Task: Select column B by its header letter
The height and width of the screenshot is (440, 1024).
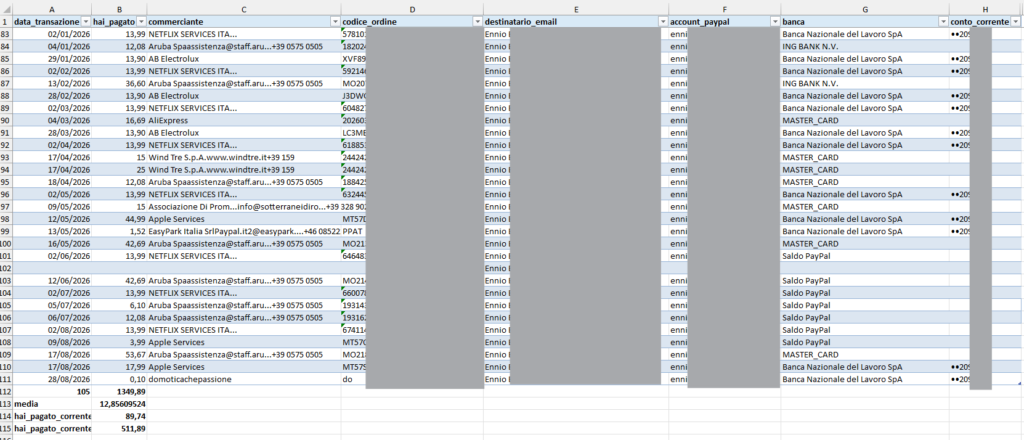Action: click(120, 8)
